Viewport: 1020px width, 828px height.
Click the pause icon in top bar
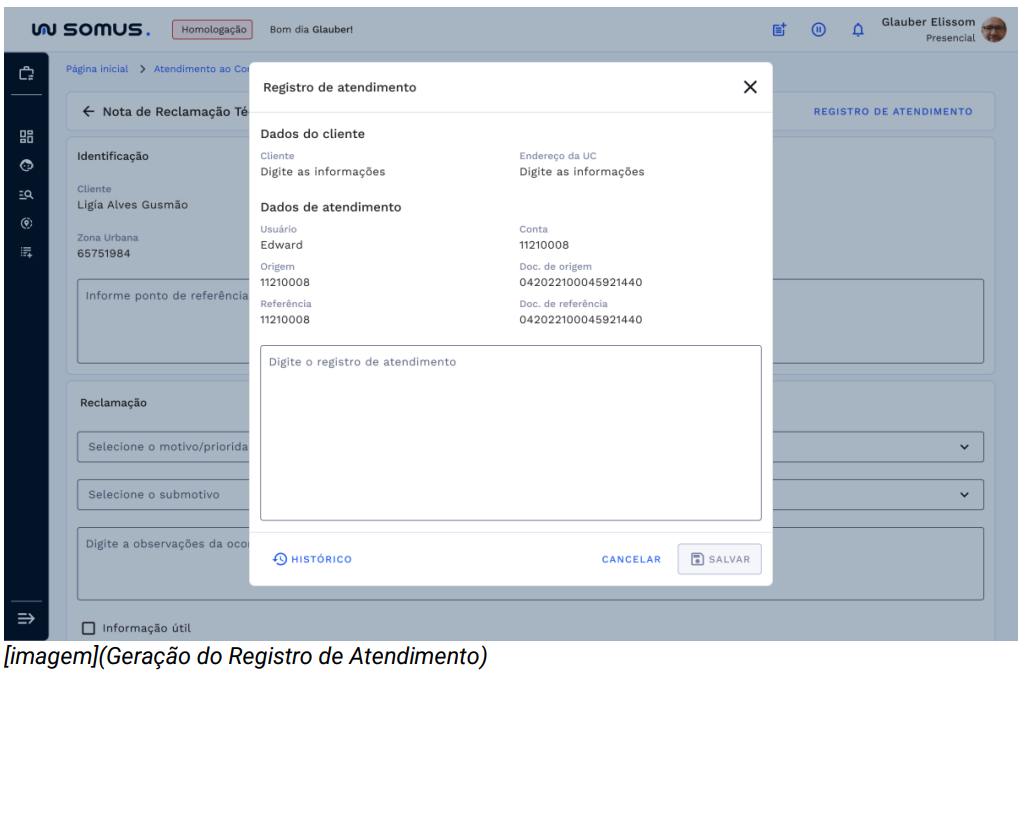click(818, 30)
